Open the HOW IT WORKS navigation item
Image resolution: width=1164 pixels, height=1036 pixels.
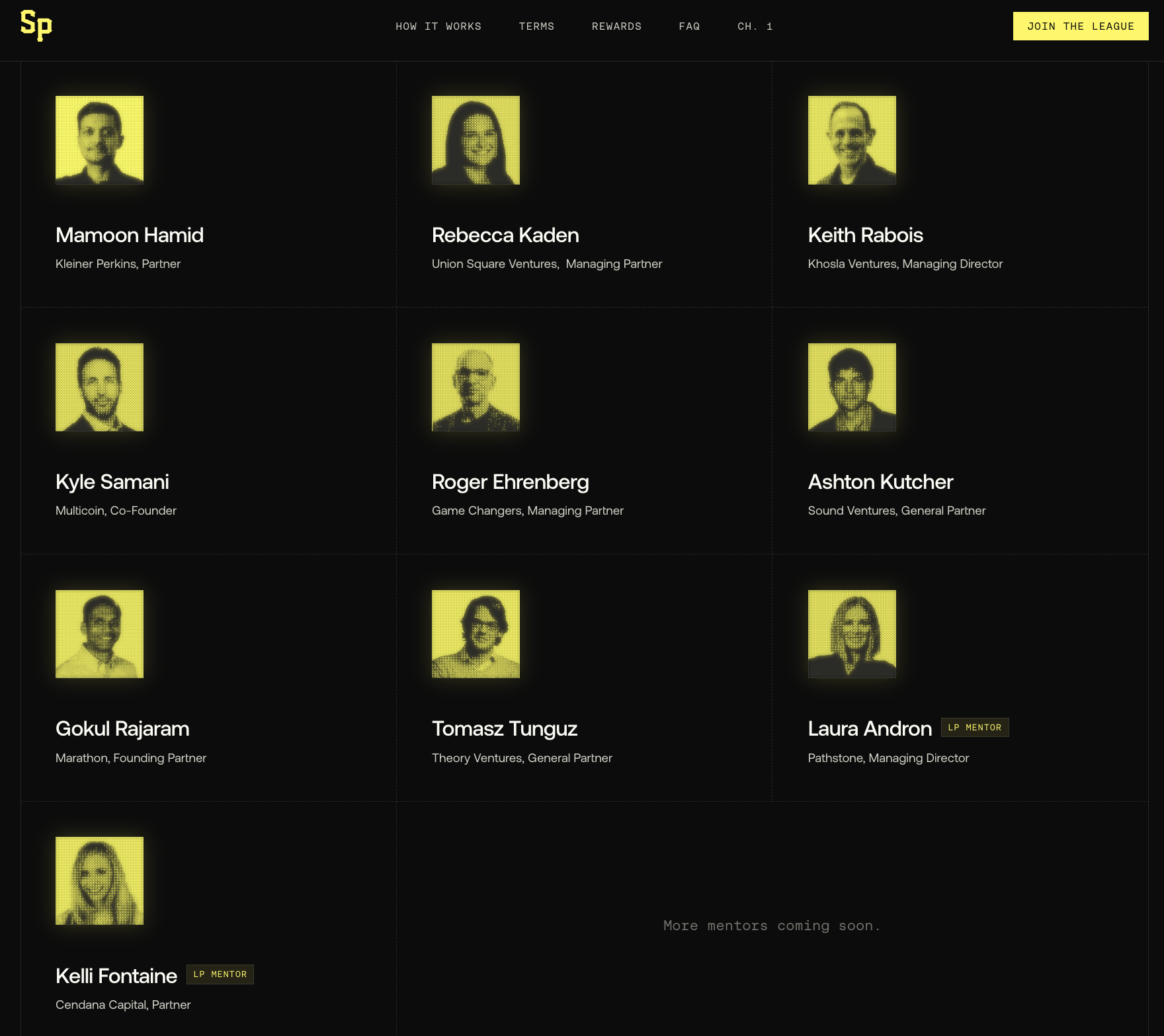pyautogui.click(x=438, y=26)
